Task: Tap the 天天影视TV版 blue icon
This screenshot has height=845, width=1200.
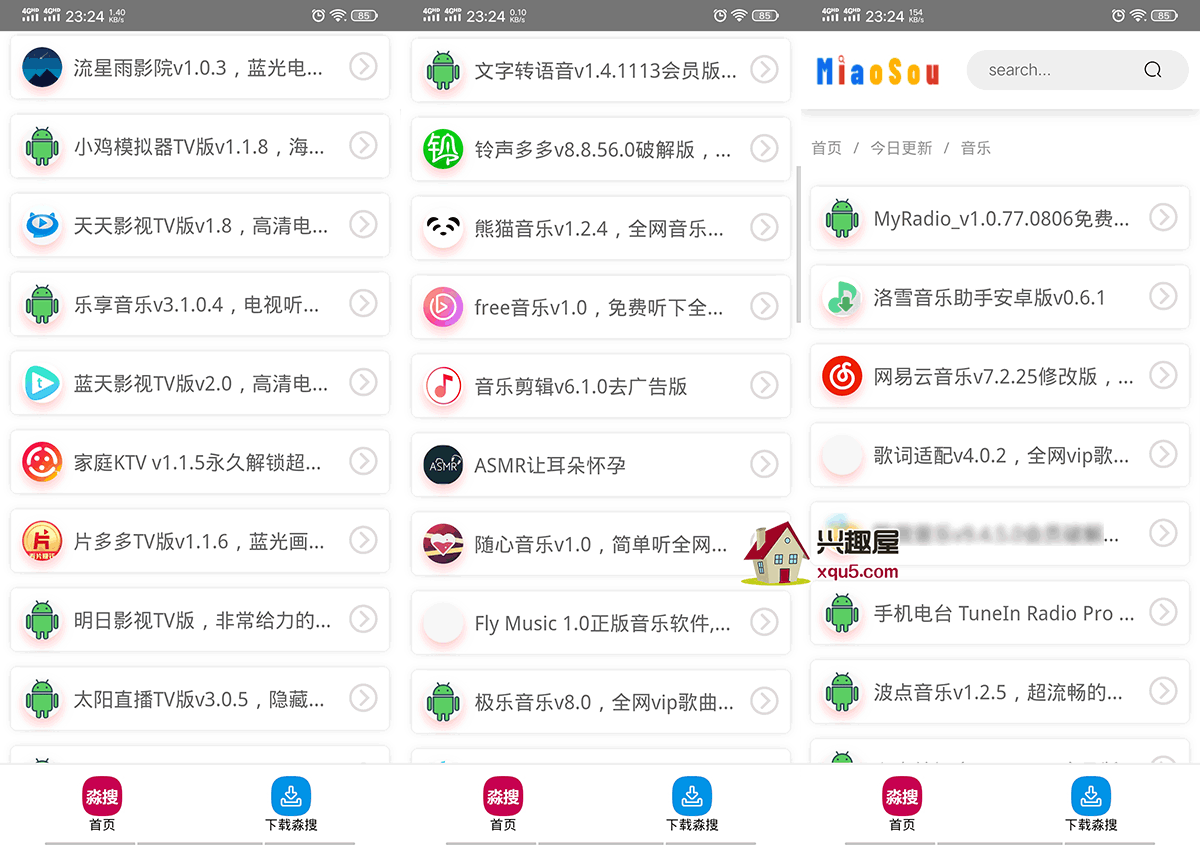Action: tap(42, 226)
